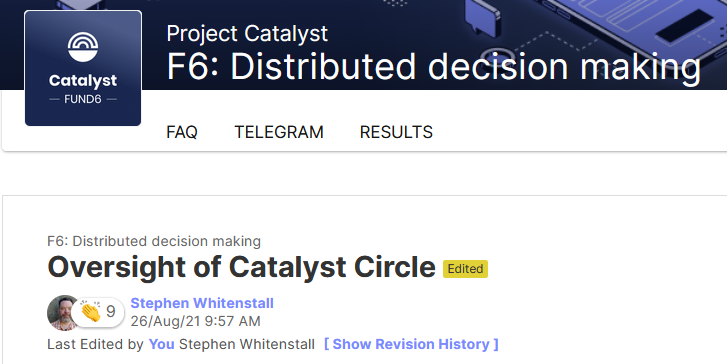Click the 26/Aug/21 9:57 AM timestamp
This screenshot has height=364, width=727.
coord(195,321)
